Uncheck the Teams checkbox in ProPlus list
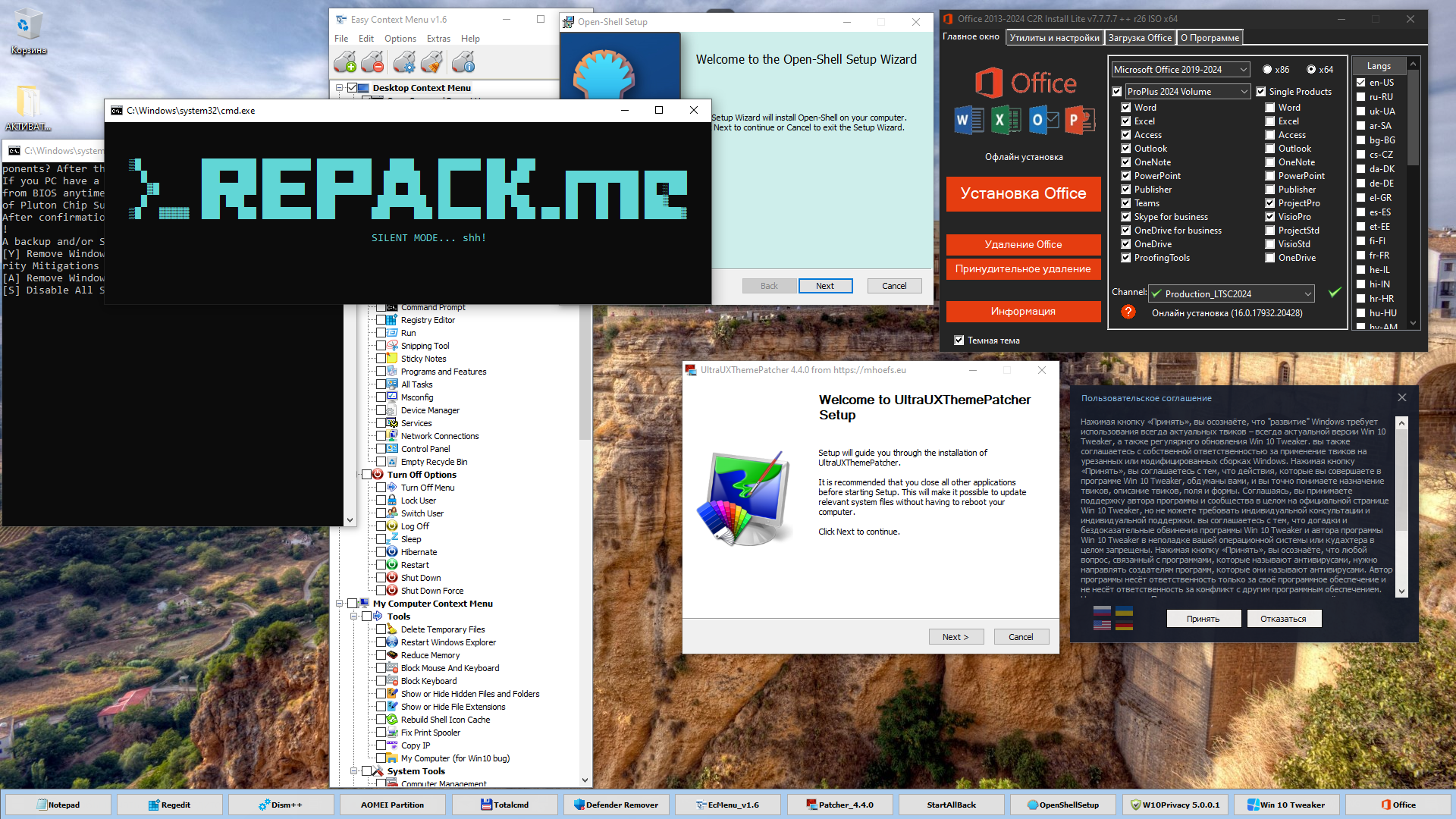 (1126, 202)
